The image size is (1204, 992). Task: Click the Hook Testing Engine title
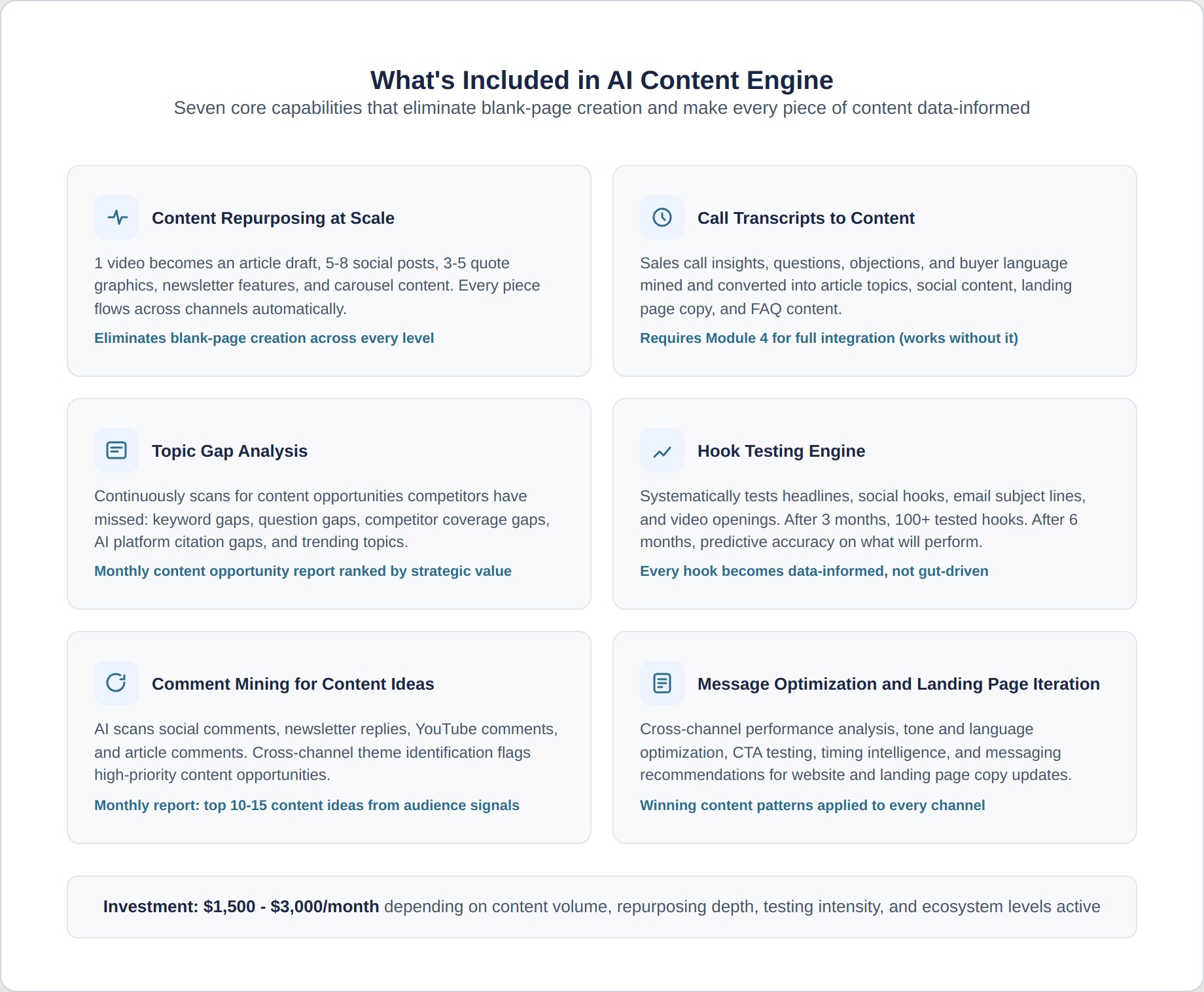pyautogui.click(x=781, y=451)
